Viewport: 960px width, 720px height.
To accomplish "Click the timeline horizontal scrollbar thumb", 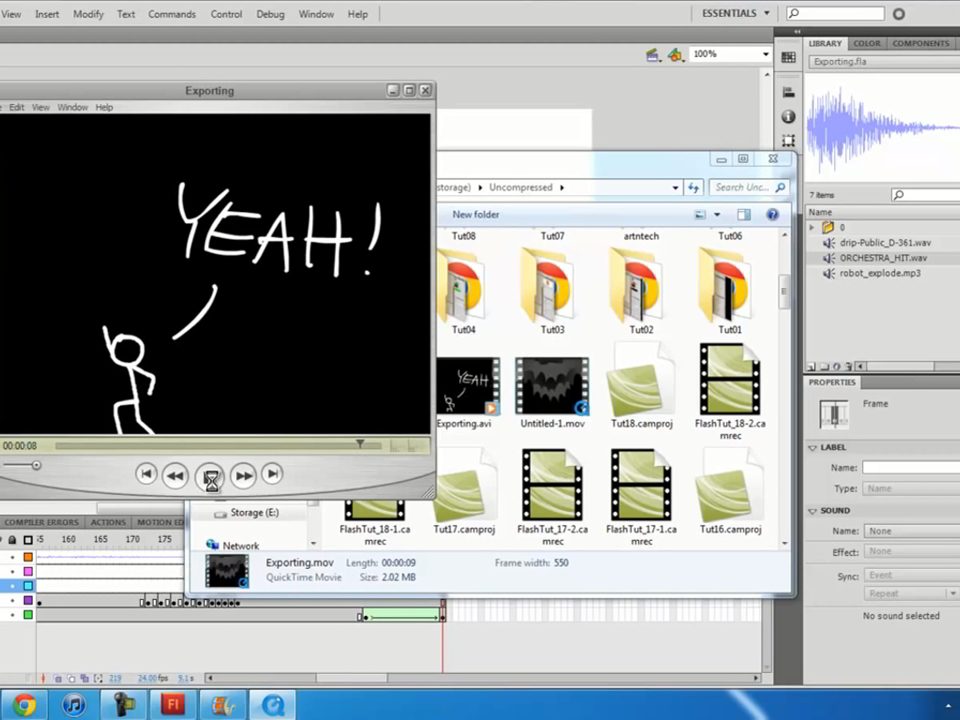I will (x=351, y=678).
